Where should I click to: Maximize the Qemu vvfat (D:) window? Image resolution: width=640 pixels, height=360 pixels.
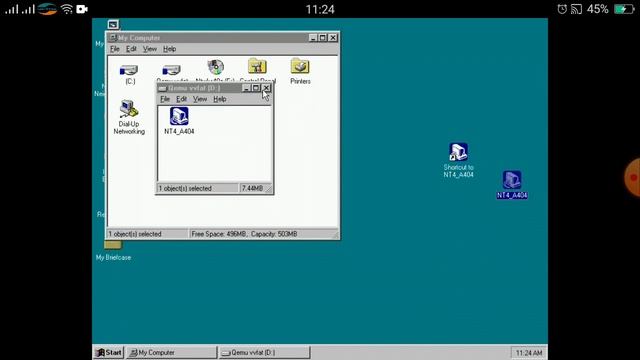(x=256, y=88)
